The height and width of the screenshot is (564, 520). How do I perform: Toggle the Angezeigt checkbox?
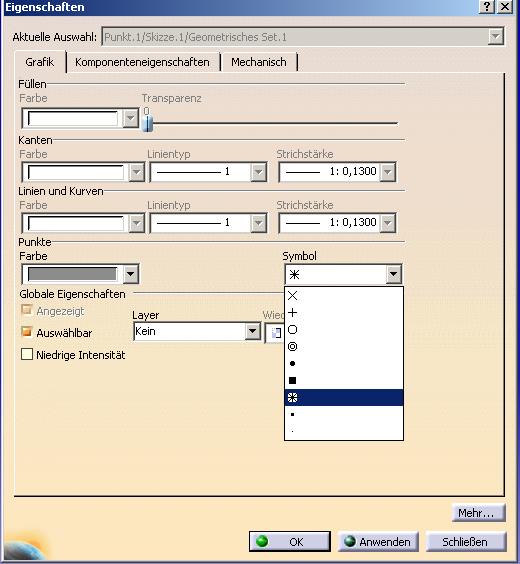[27, 310]
